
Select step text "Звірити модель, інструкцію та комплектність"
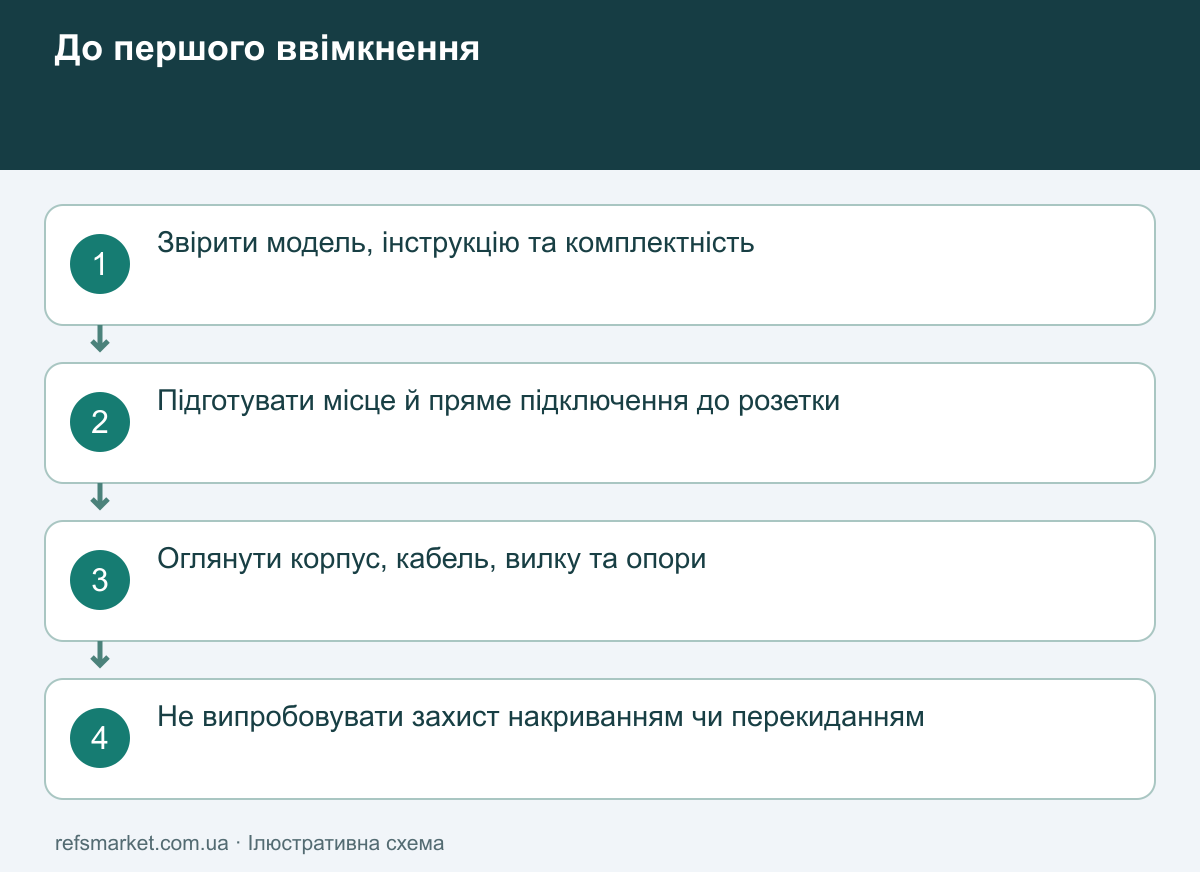click(456, 243)
